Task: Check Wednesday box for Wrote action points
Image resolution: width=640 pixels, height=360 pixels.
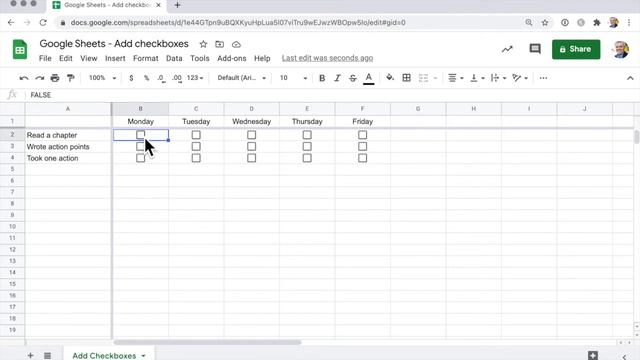Action: [x=251, y=146]
